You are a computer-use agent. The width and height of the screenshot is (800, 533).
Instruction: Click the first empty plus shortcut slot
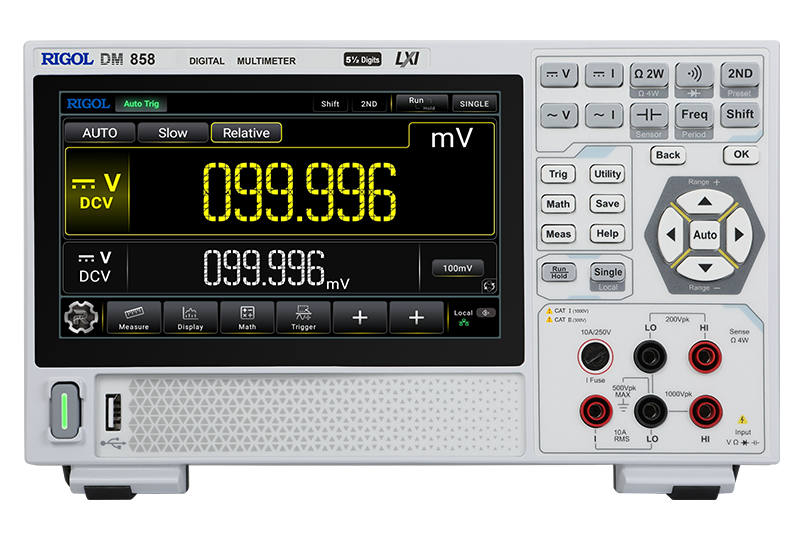pos(360,318)
